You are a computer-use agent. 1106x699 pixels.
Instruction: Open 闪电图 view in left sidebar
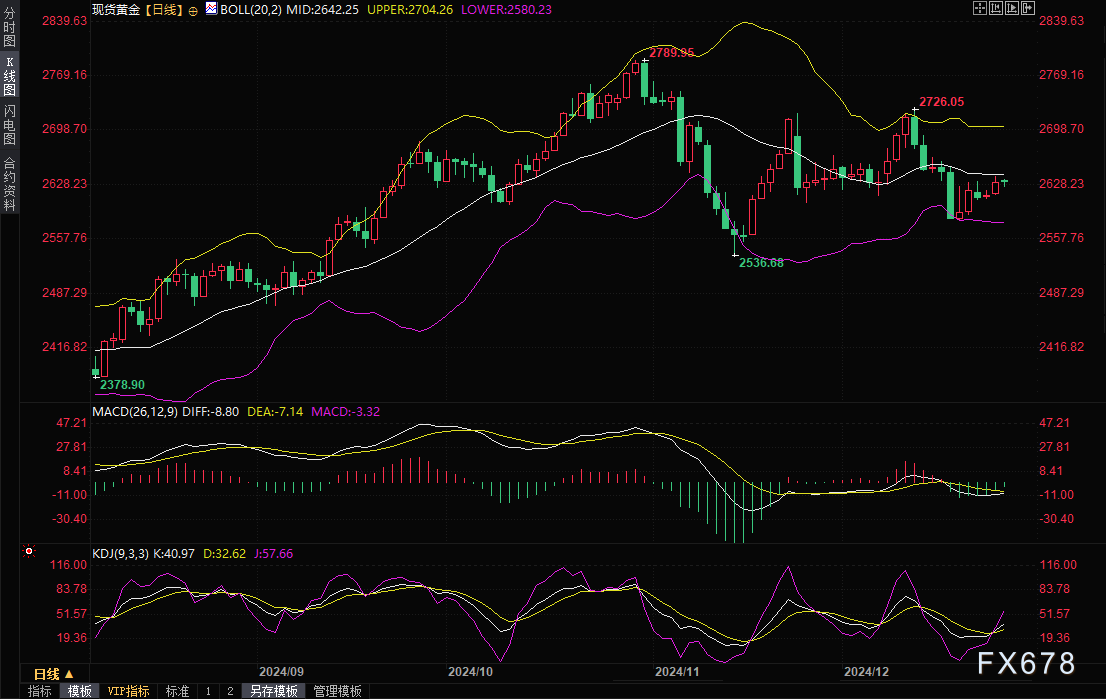[x=9, y=125]
